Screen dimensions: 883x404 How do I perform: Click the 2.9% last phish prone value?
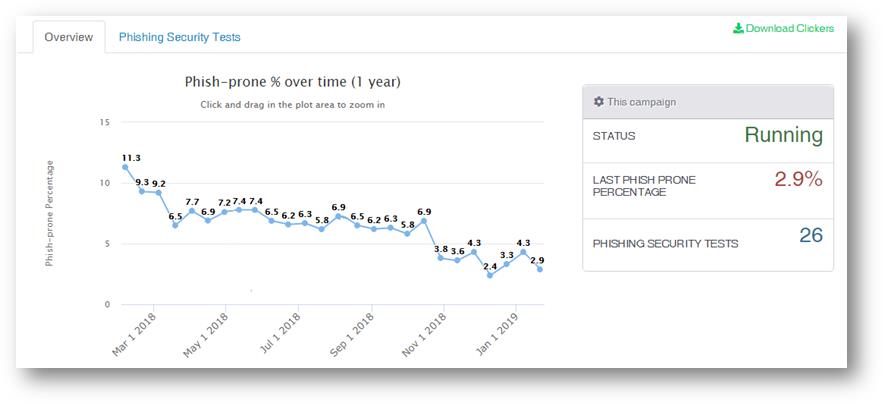point(798,180)
